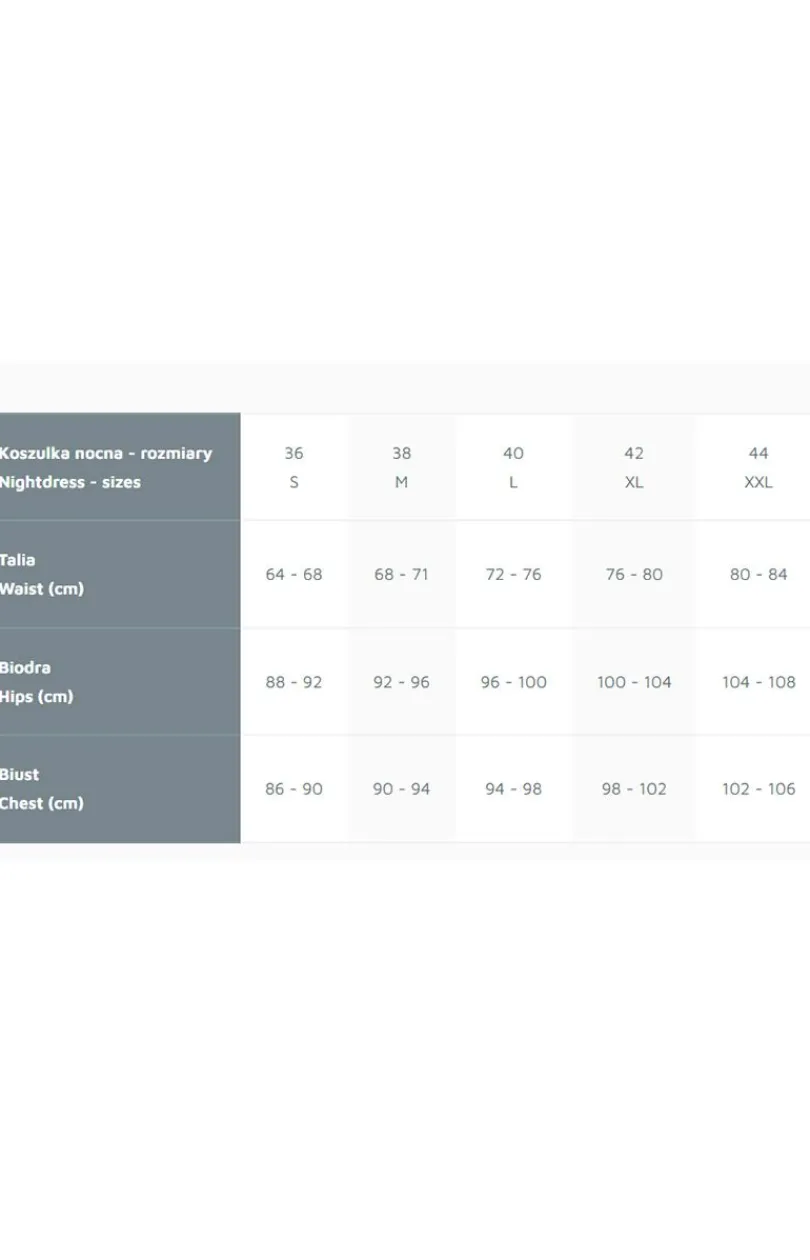This screenshot has width=810, height=1260.
Task: Click the waist value 68 - 71
Action: coord(401,574)
